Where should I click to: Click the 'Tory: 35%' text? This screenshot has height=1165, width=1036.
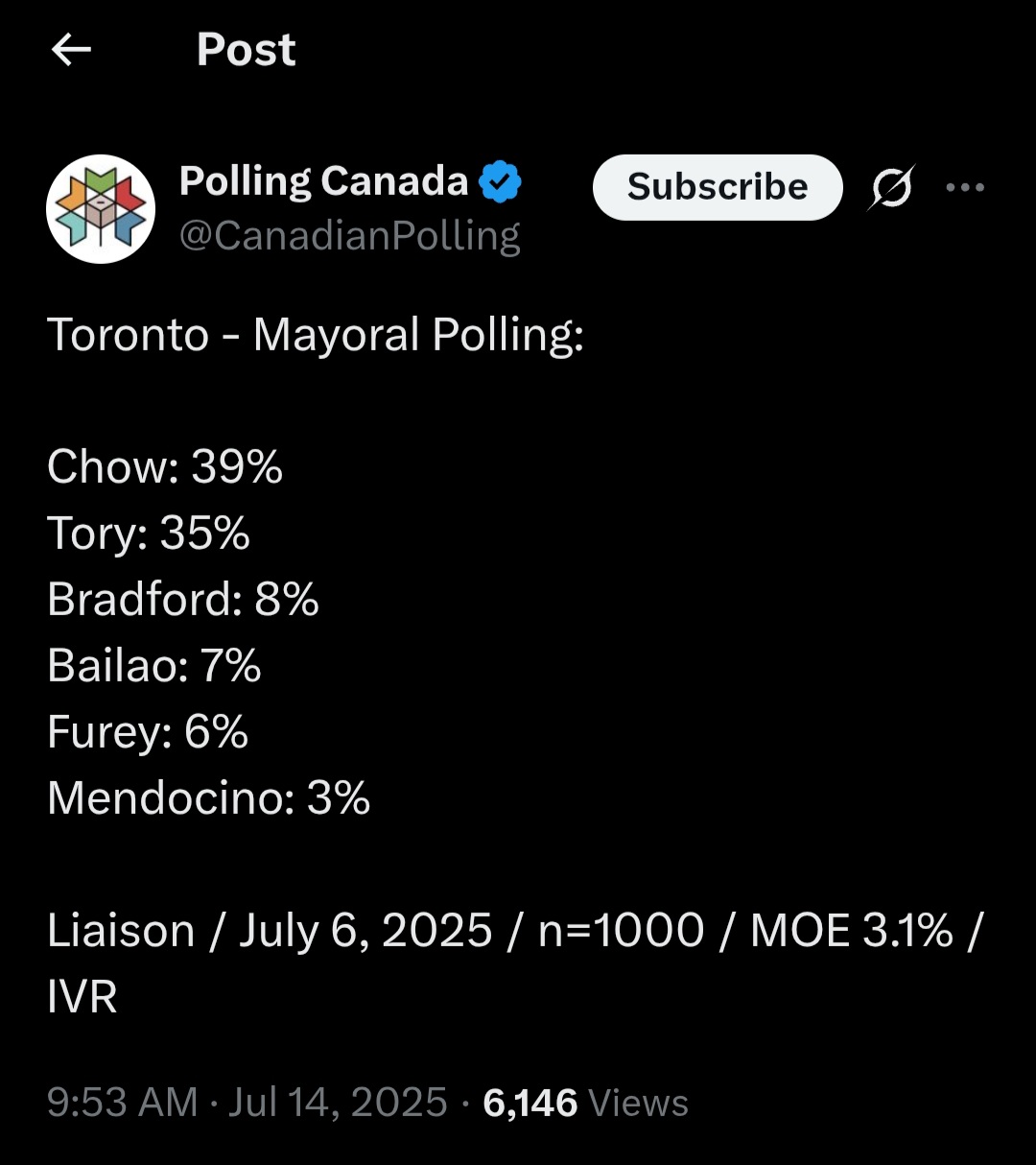pyautogui.click(x=149, y=534)
